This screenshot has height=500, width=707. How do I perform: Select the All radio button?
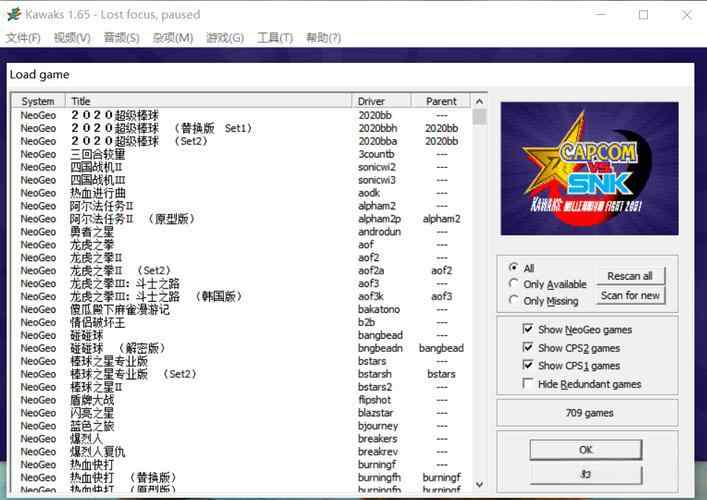coord(513,267)
